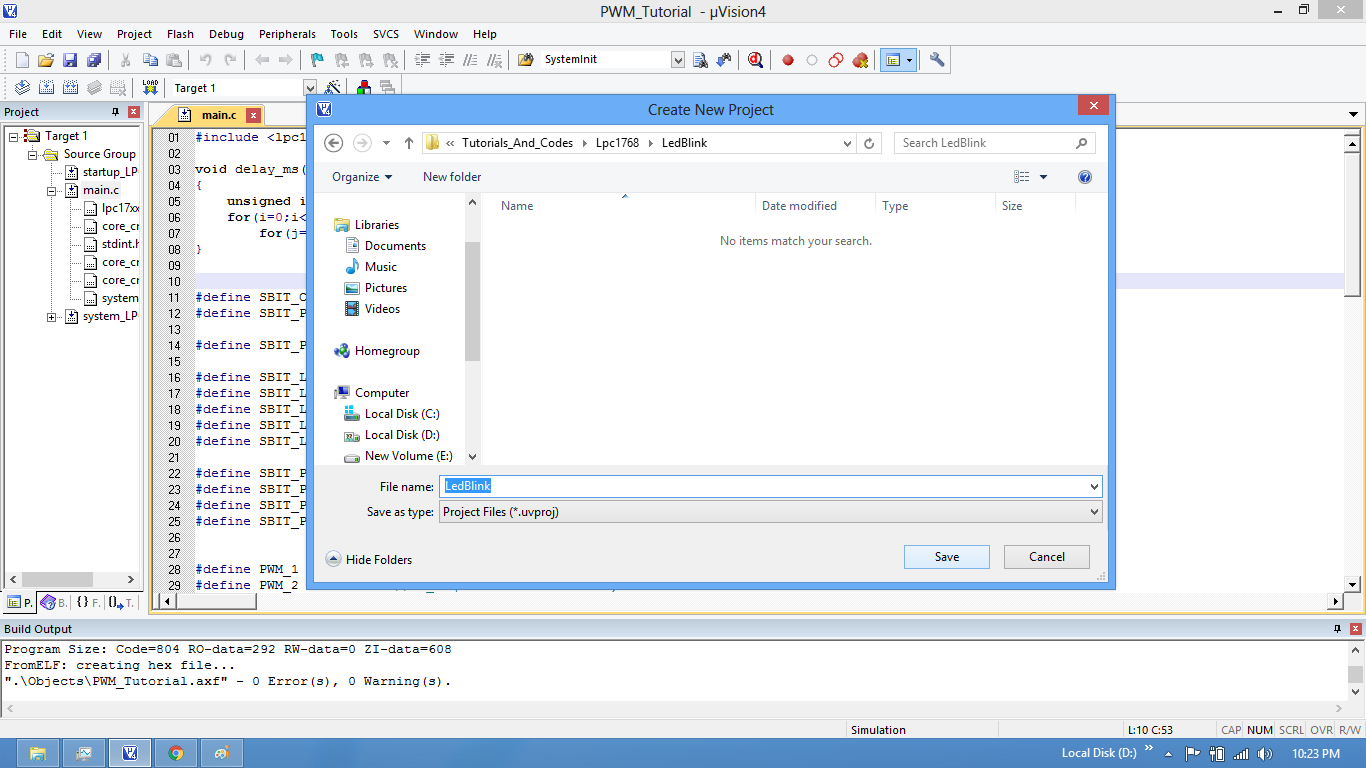Click the Save icon in µVision toolbar
Image resolution: width=1366 pixels, height=768 pixels.
(x=70, y=60)
